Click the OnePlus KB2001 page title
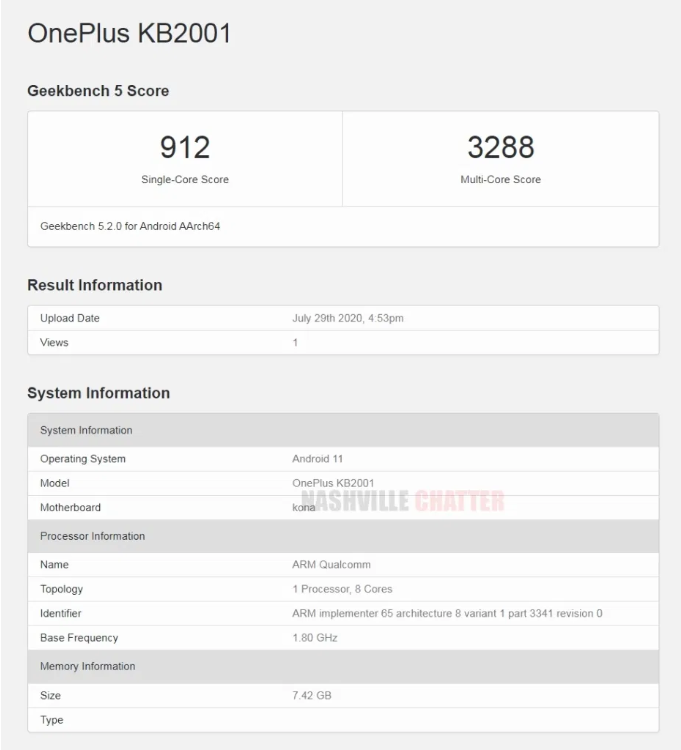This screenshot has width=681, height=750. pyautogui.click(x=129, y=33)
